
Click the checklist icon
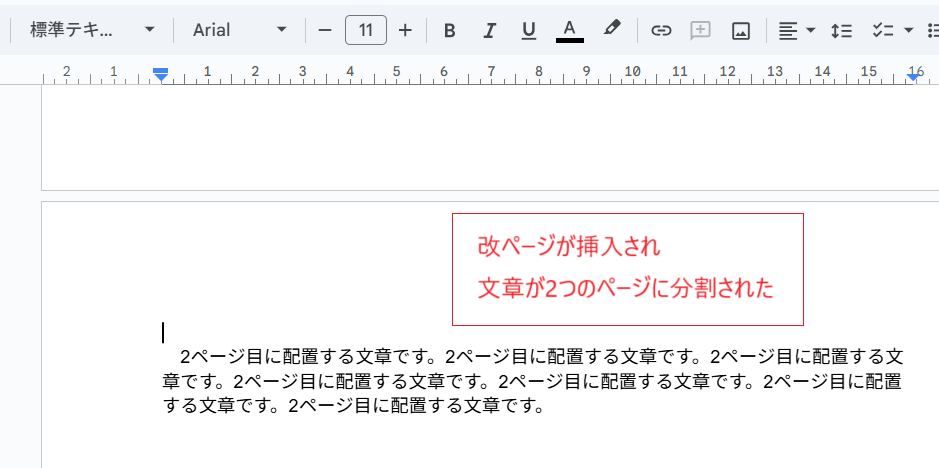click(x=883, y=31)
